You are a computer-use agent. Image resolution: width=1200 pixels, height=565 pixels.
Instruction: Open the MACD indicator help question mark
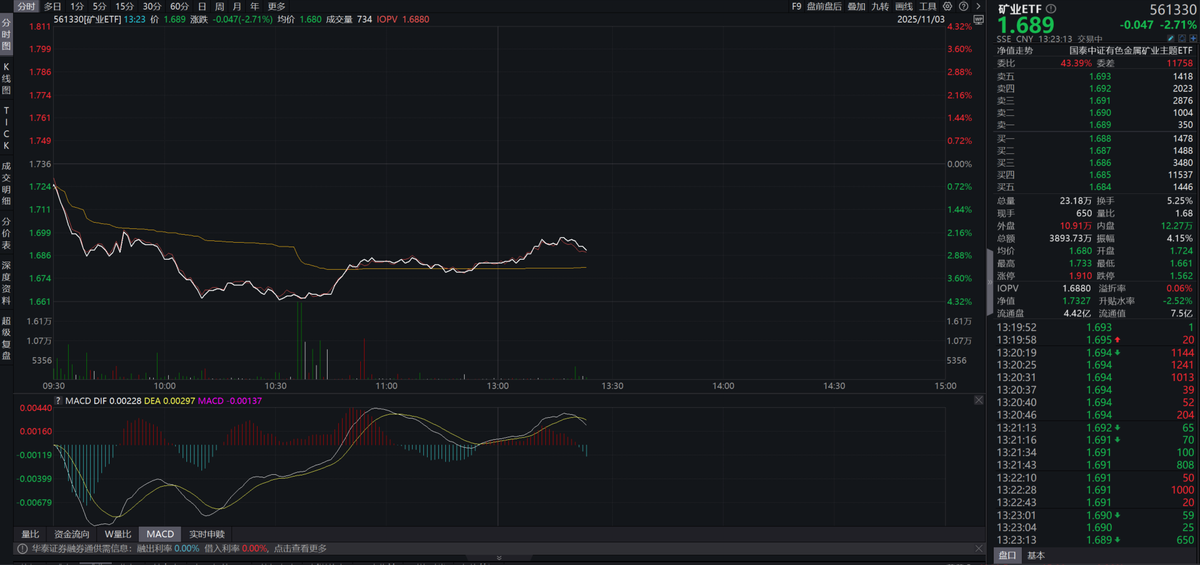pyautogui.click(x=58, y=401)
